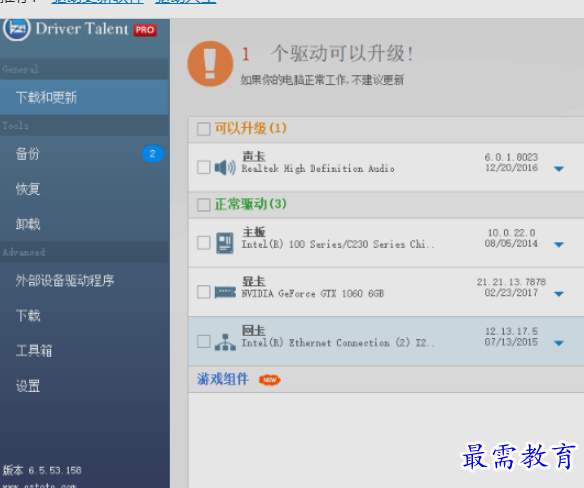
Task: Open 外部设备驱动程序 in the sidebar
Action: 85,281
